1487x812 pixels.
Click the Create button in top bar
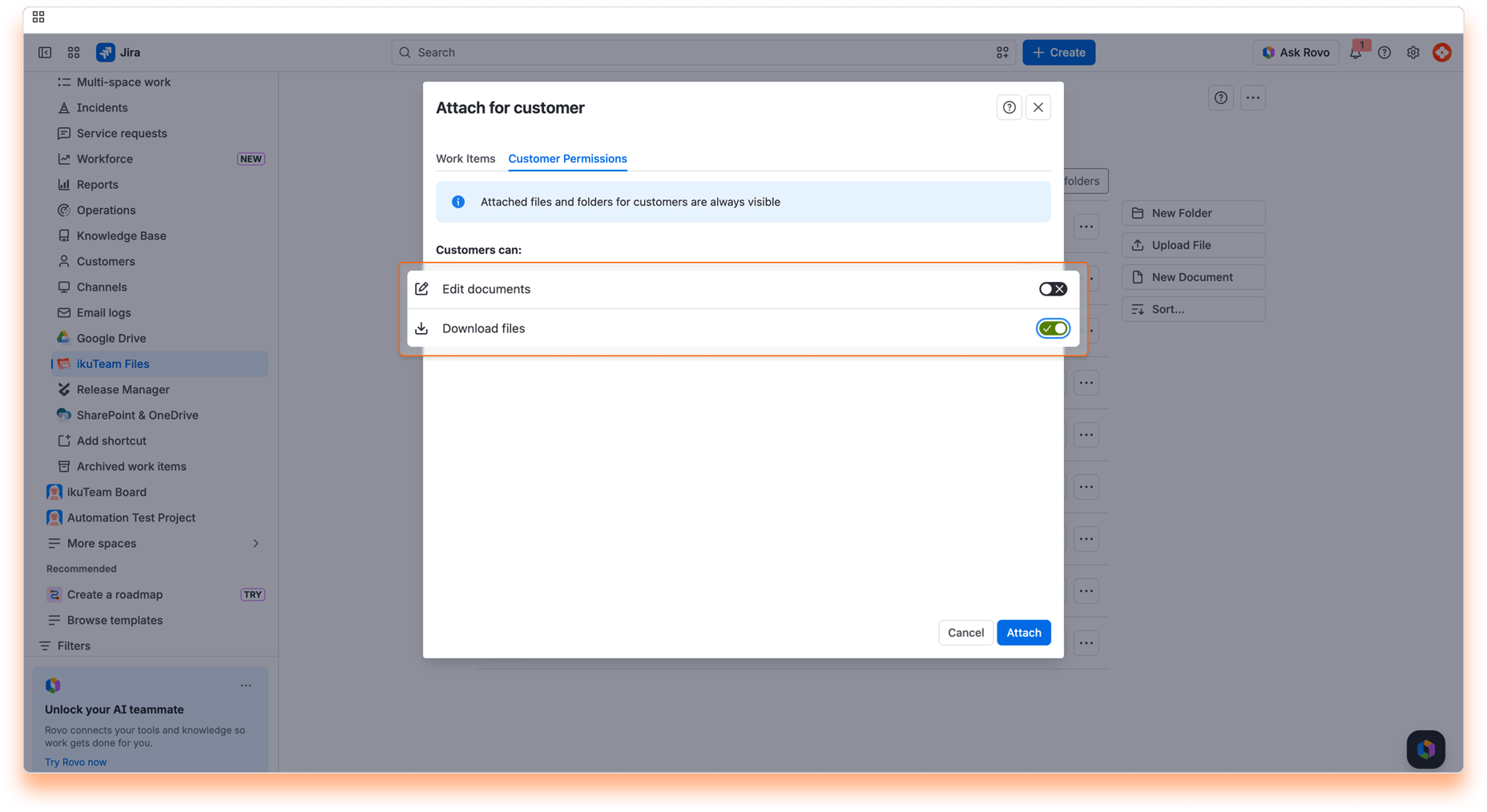1059,53
